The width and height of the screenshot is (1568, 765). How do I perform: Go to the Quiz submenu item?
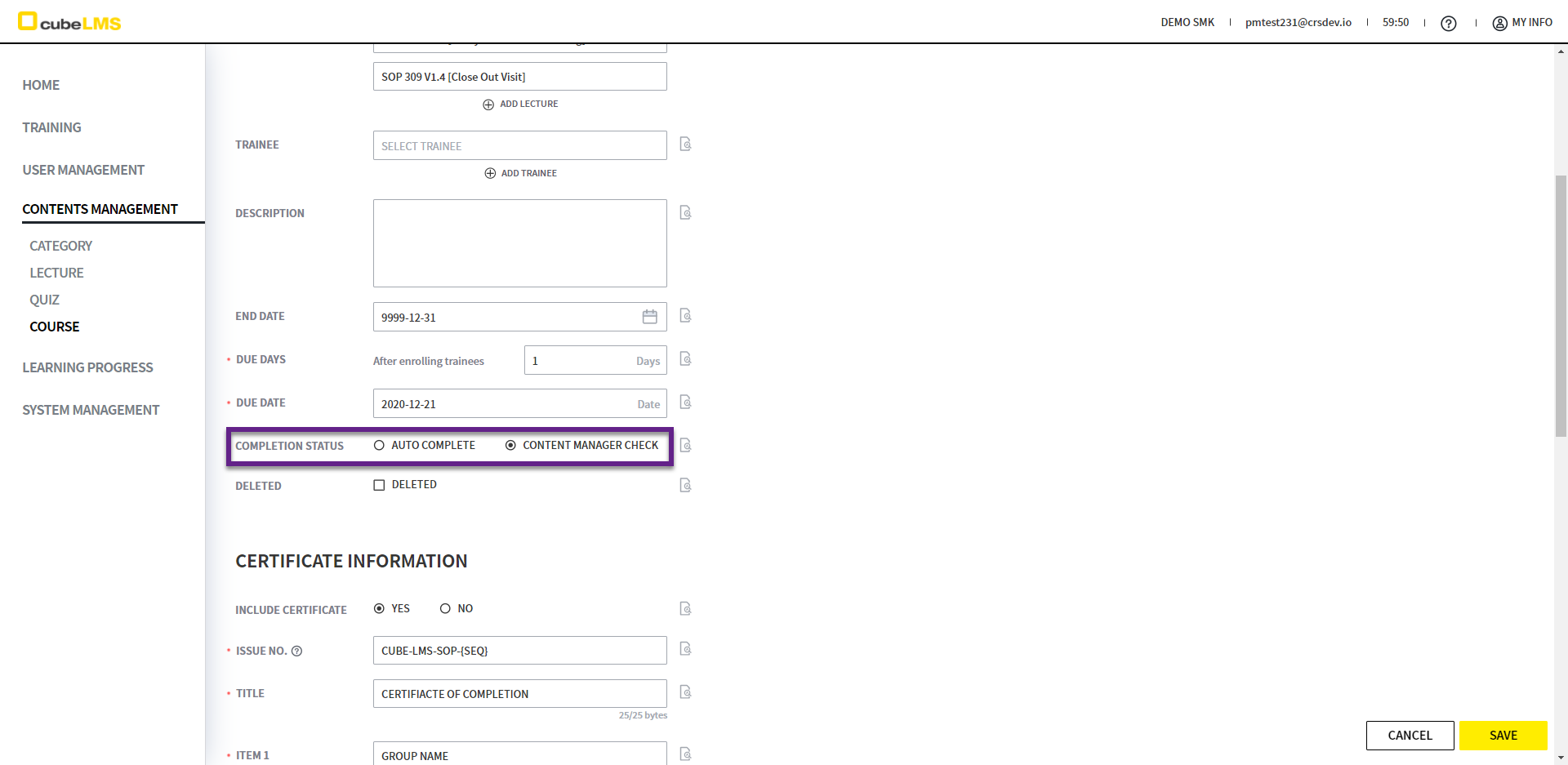pyautogui.click(x=45, y=300)
